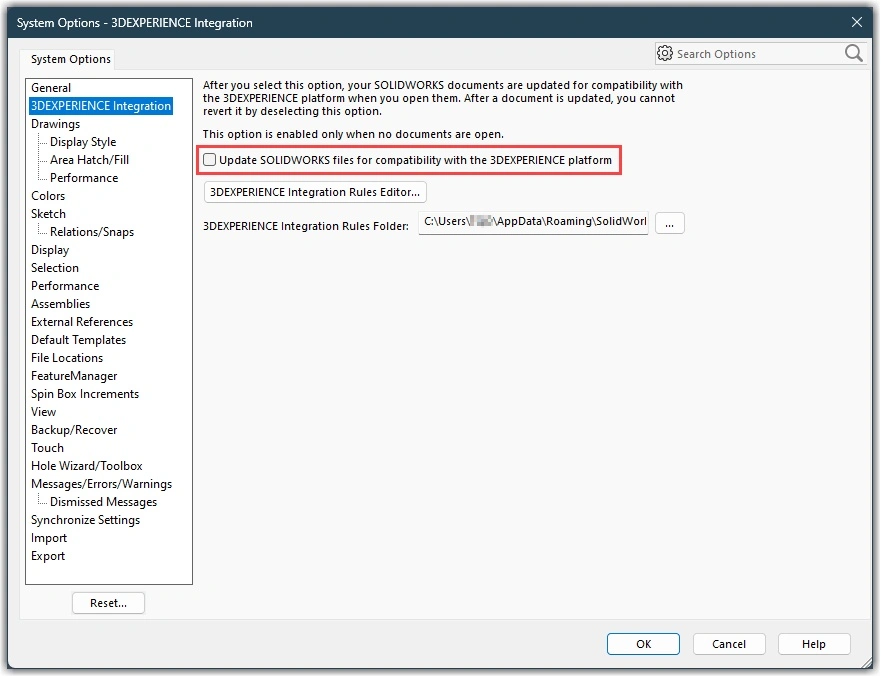Viewport: 881px width, 677px height.
Task: Select General in the options list
Action: coord(51,88)
